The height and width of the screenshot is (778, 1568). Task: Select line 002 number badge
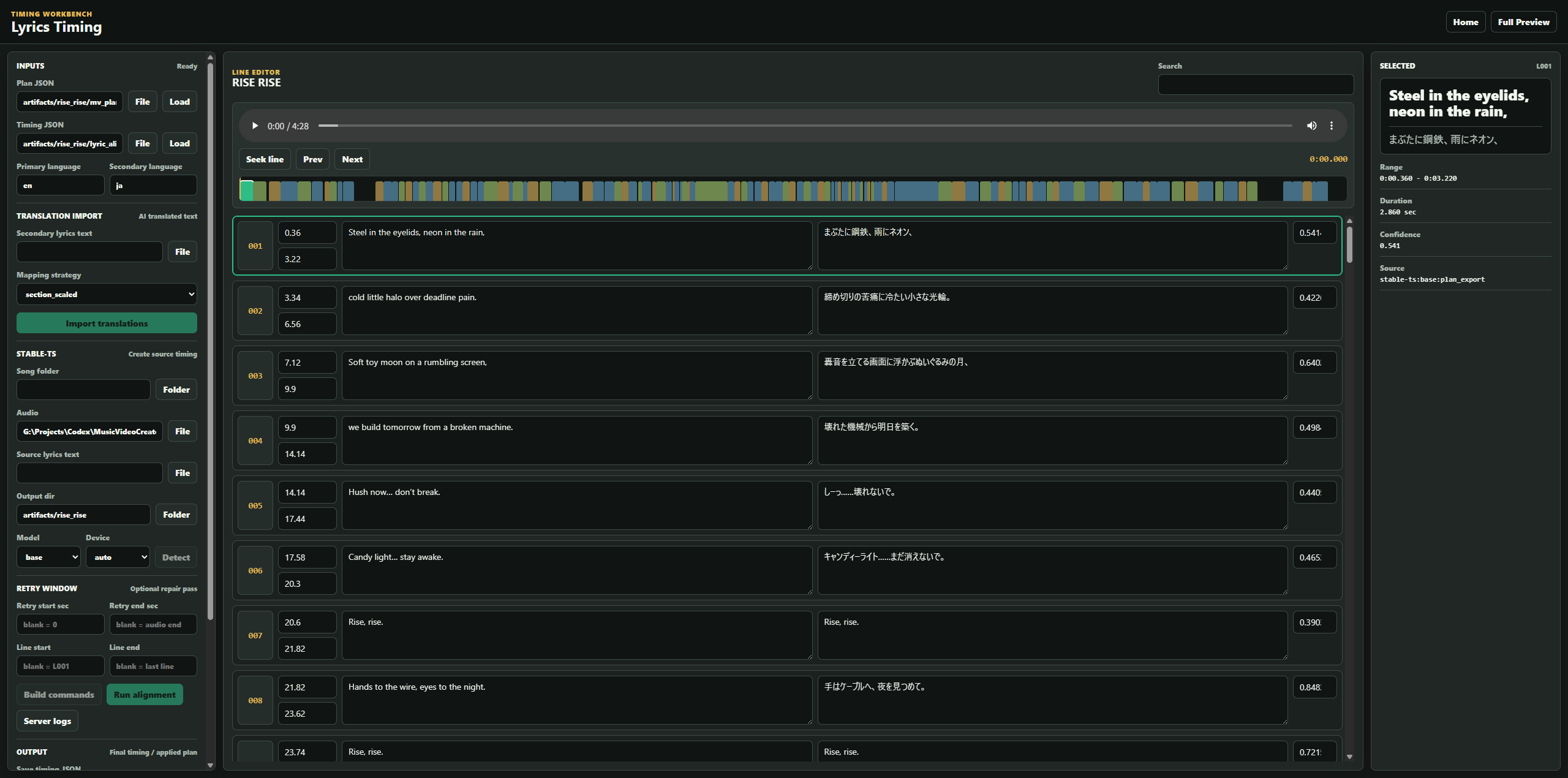tap(255, 311)
